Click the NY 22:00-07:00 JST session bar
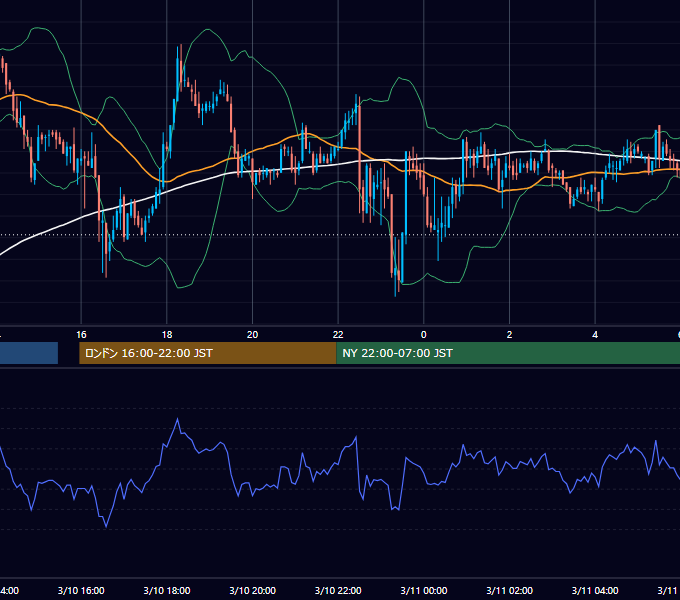This screenshot has width=680, height=600. point(508,353)
